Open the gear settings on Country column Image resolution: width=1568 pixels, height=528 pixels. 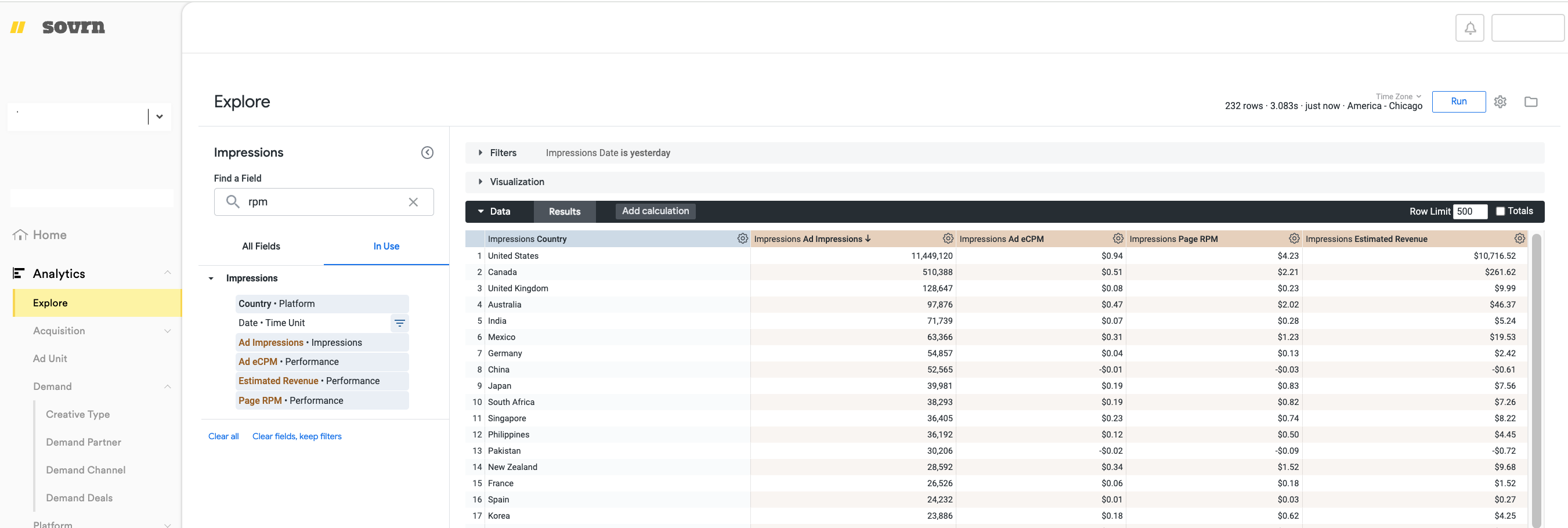(742, 238)
